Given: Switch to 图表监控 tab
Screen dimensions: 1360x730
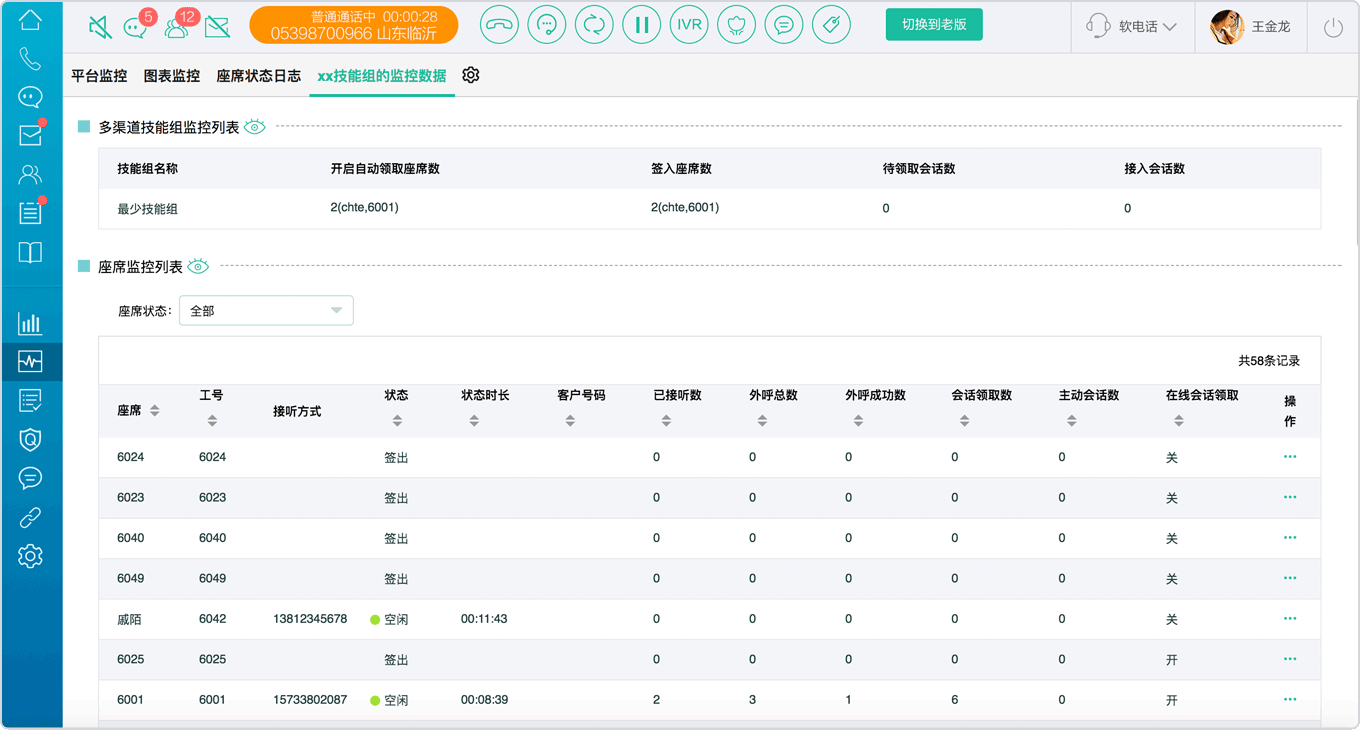Looking at the screenshot, I should click(x=172, y=76).
